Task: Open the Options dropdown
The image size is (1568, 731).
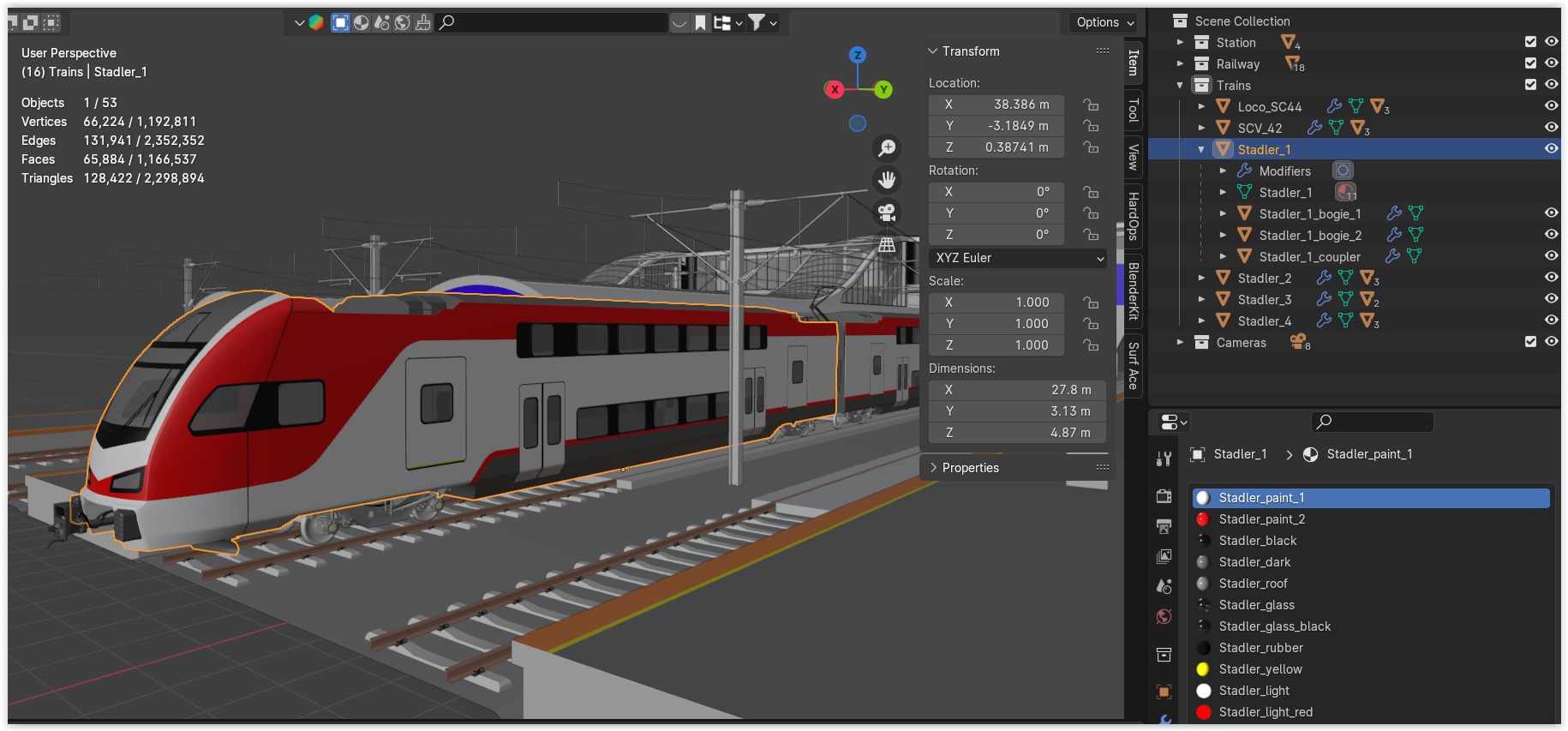Action: click(x=1104, y=22)
